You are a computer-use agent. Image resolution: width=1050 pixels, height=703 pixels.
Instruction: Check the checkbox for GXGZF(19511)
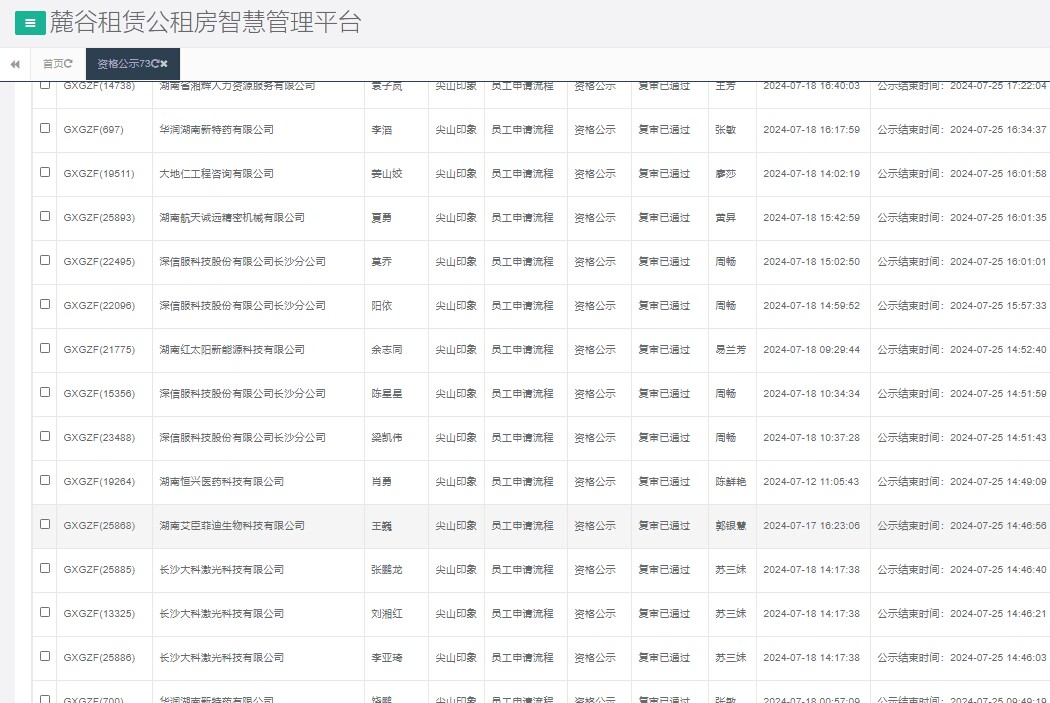43,173
